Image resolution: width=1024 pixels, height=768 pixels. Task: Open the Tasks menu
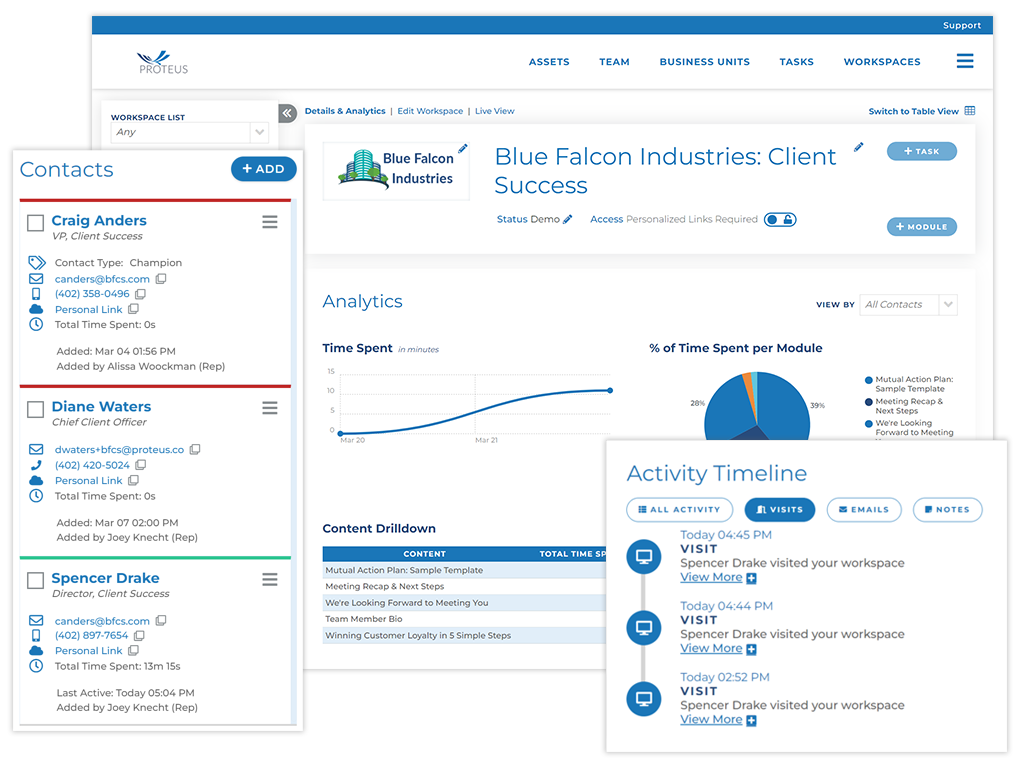pyautogui.click(x=796, y=62)
